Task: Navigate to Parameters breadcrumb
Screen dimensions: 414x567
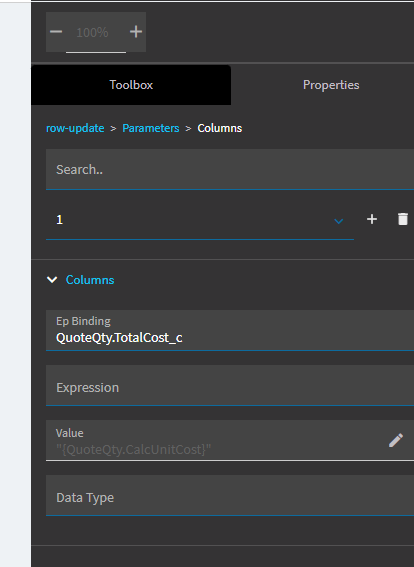Action: pyautogui.click(x=151, y=128)
